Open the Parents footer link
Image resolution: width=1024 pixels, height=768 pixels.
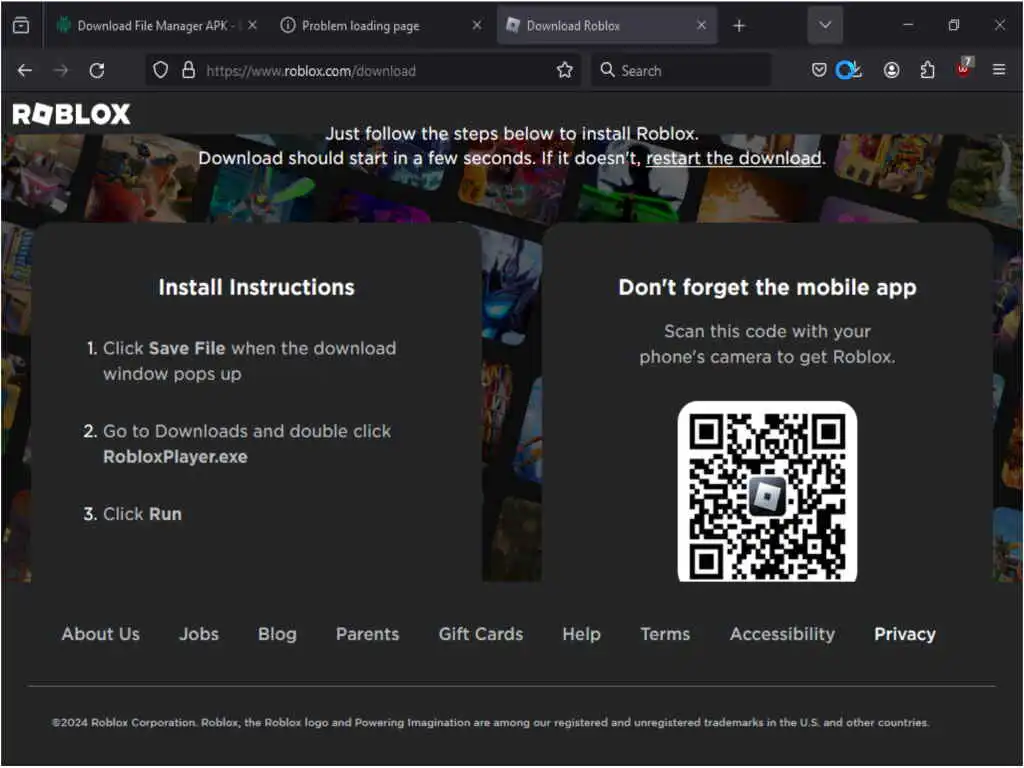(368, 634)
